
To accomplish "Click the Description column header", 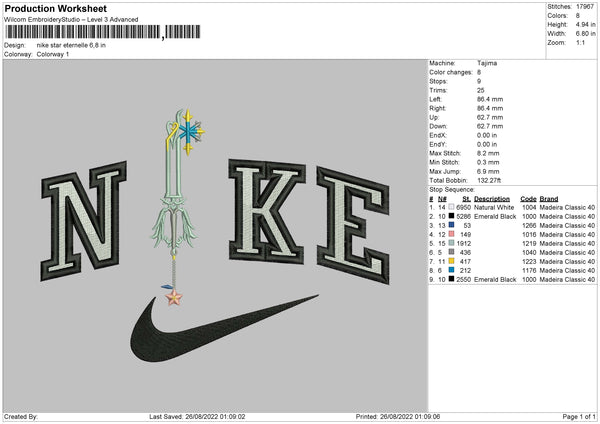I will tap(492, 199).
